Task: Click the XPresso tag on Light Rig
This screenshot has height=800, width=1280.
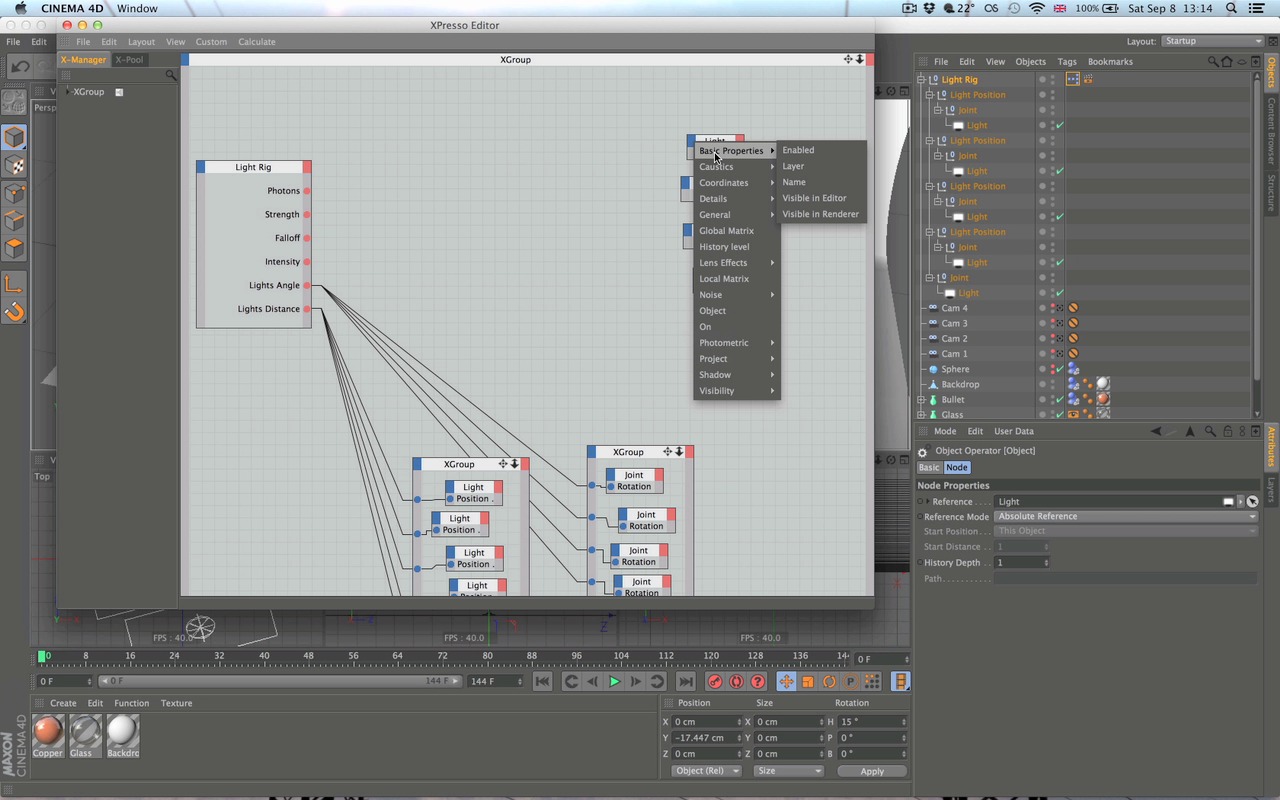Action: (x=1072, y=79)
